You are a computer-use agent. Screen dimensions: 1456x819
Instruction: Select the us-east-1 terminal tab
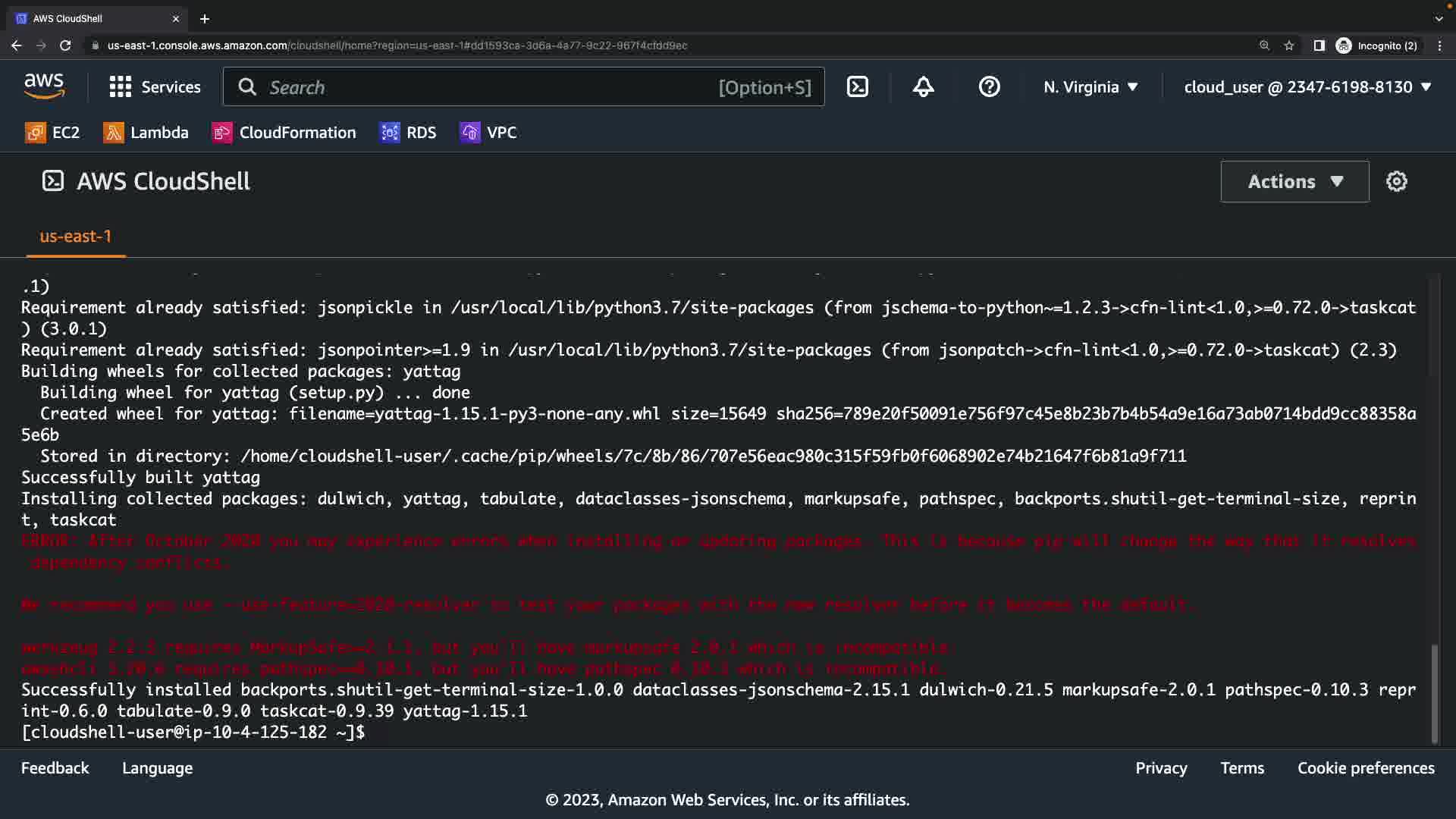pyautogui.click(x=75, y=237)
